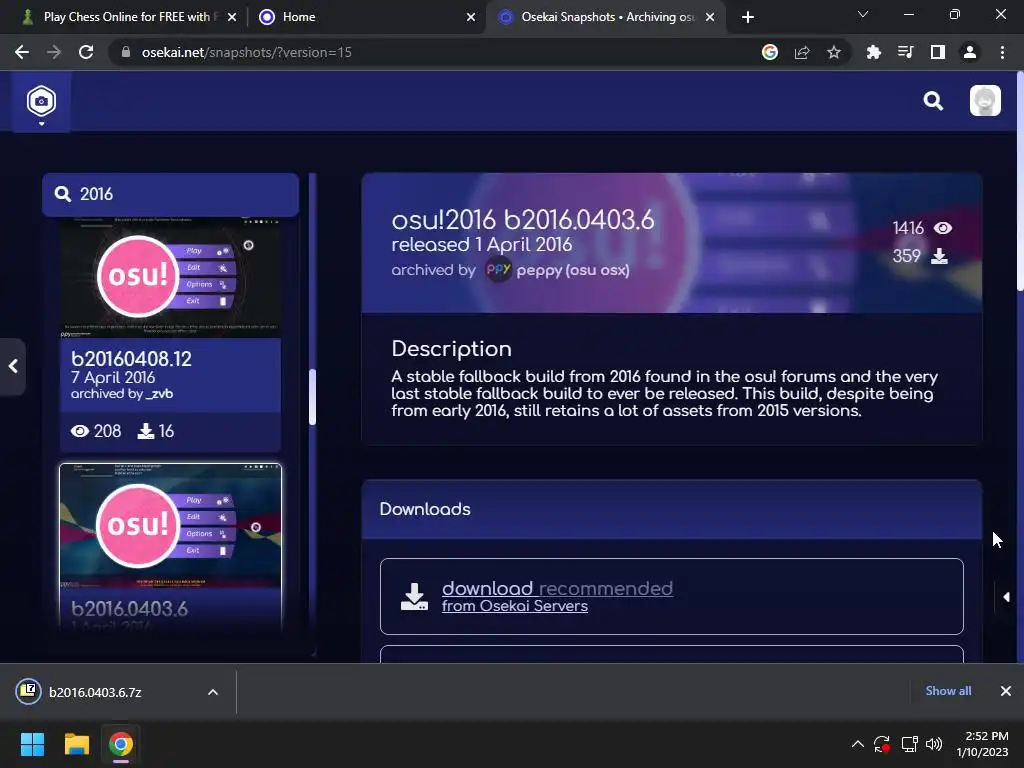This screenshot has height=768, width=1024.
Task: Click the Description heading
Action: click(x=451, y=349)
